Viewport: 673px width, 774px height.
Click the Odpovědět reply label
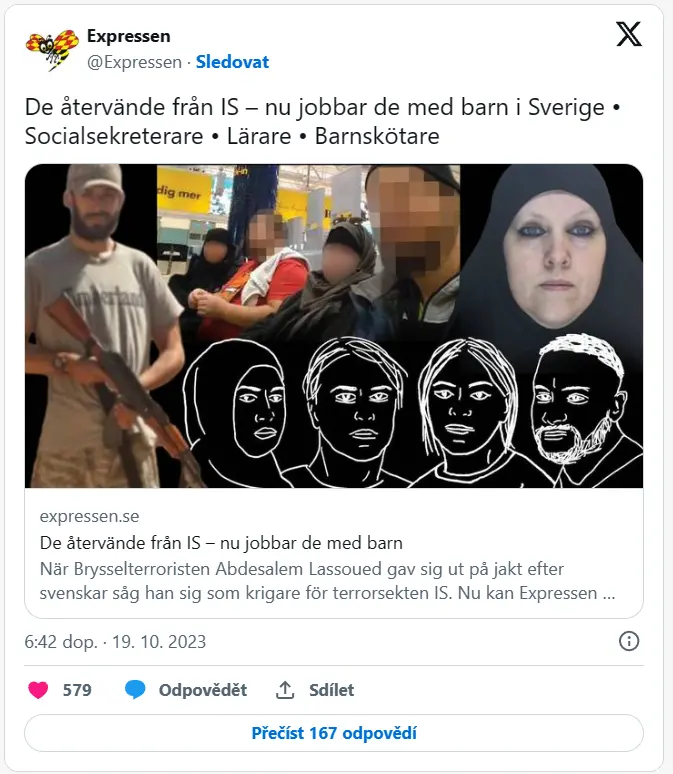[202, 690]
